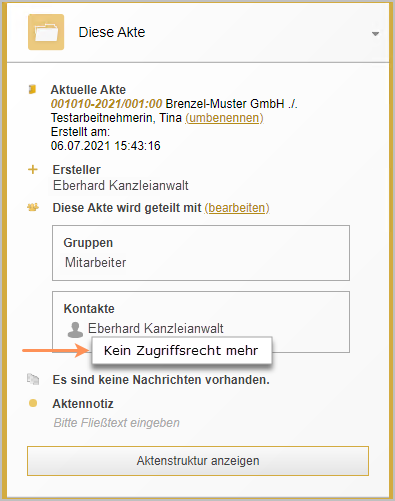The image size is (395, 501).
Task: Collapse the Diese Akte panel arrow
Action: tap(375, 34)
